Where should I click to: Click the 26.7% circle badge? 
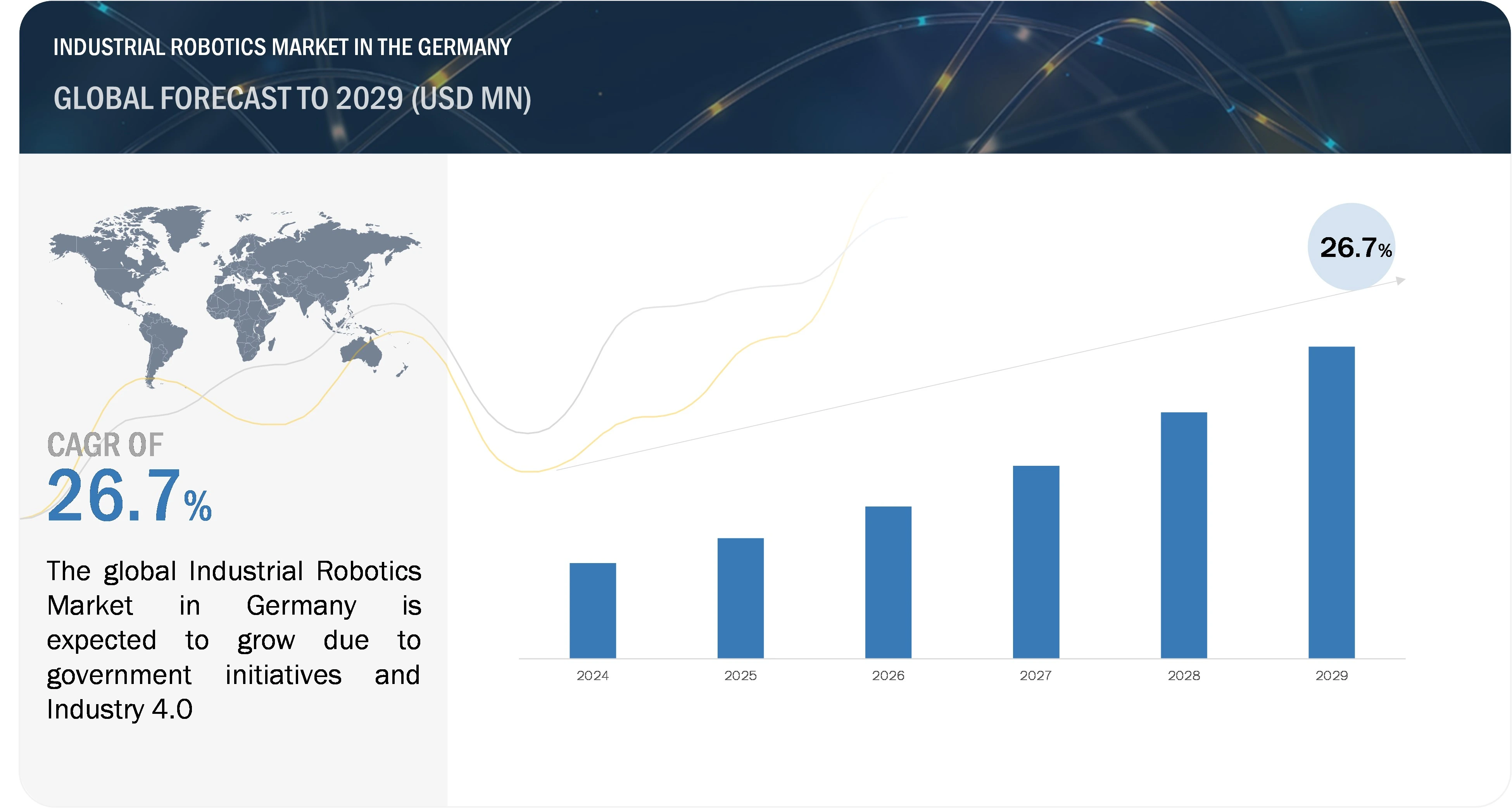[1352, 246]
